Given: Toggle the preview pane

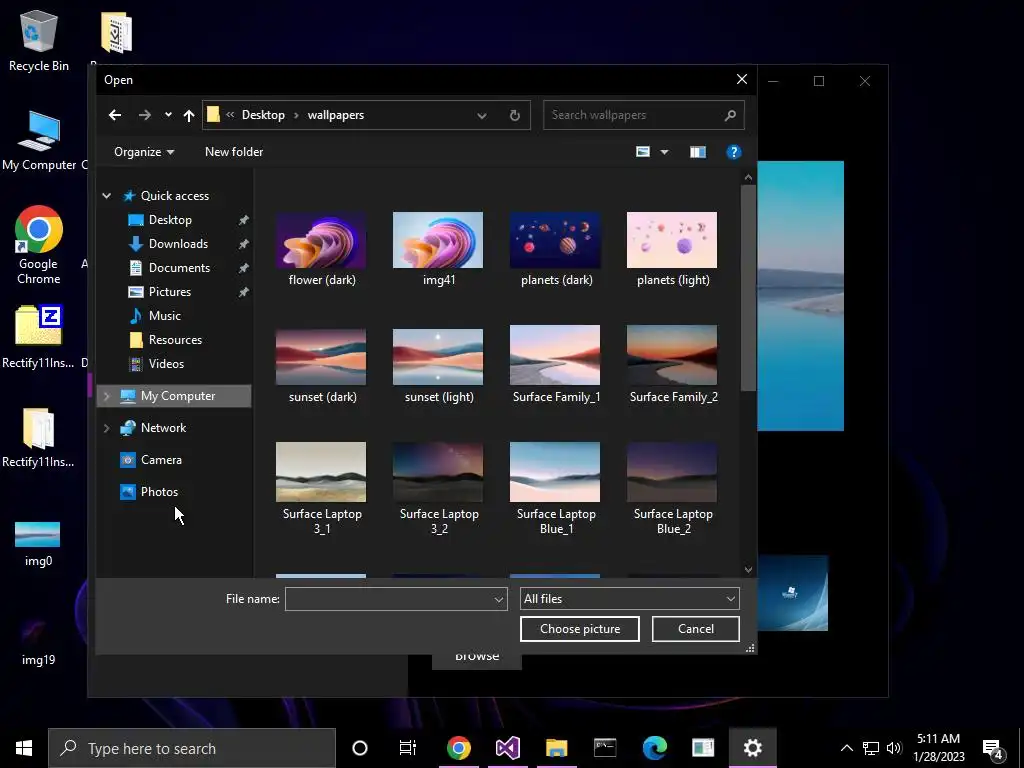Looking at the screenshot, I should point(697,152).
